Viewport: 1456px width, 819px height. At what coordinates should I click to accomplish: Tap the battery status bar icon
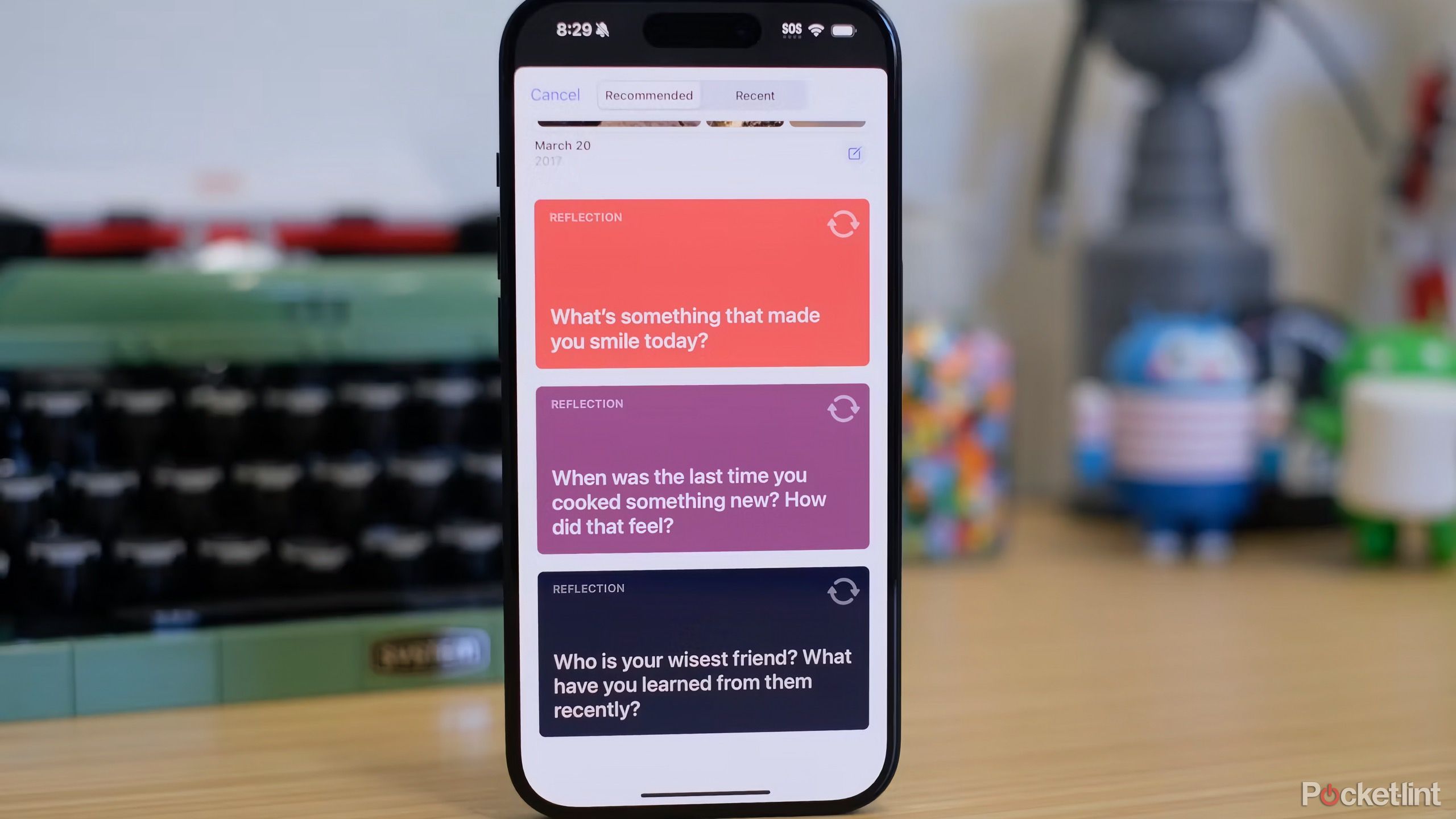click(846, 29)
